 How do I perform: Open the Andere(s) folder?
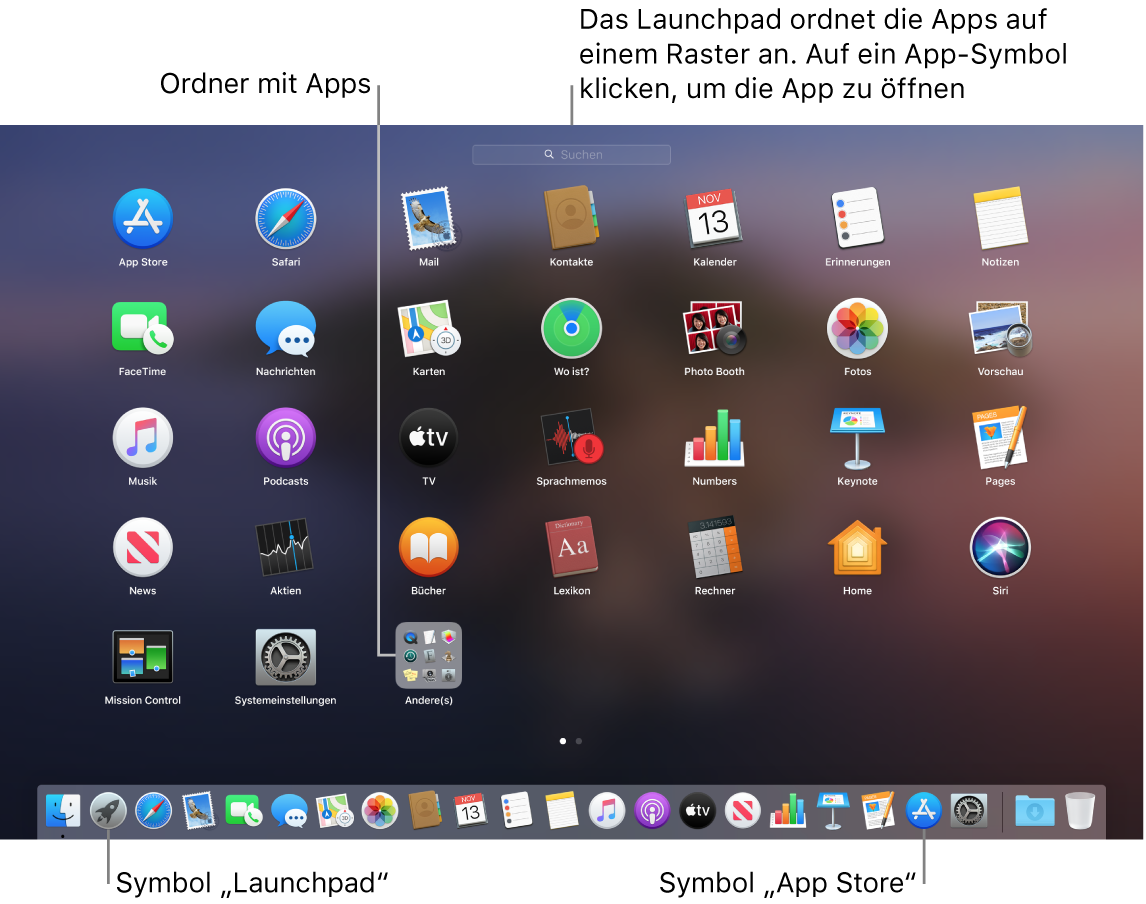click(x=428, y=657)
